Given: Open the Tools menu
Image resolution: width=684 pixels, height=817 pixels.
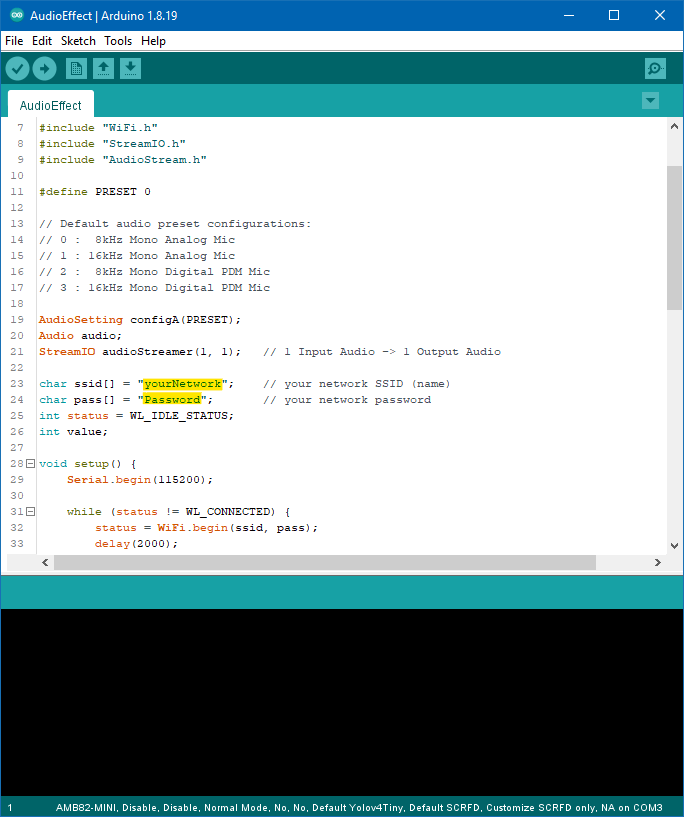Looking at the screenshot, I should coord(118,41).
